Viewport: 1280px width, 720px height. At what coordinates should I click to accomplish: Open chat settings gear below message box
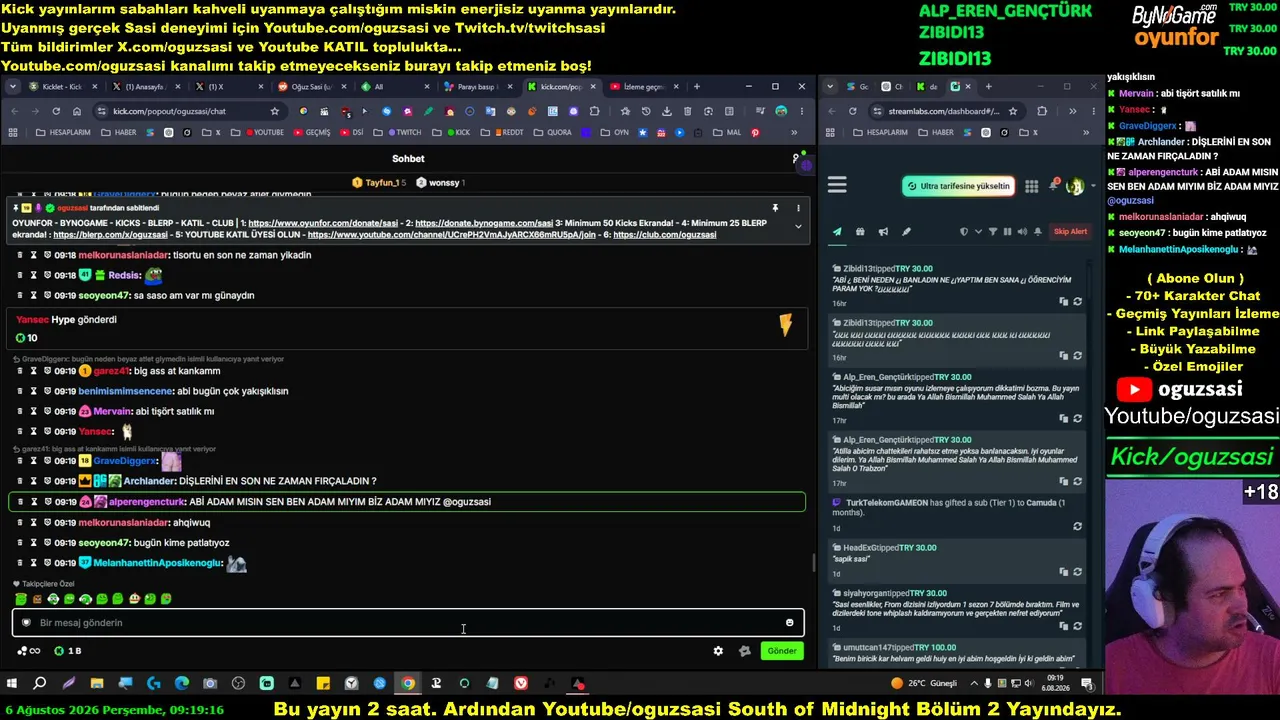(718, 651)
